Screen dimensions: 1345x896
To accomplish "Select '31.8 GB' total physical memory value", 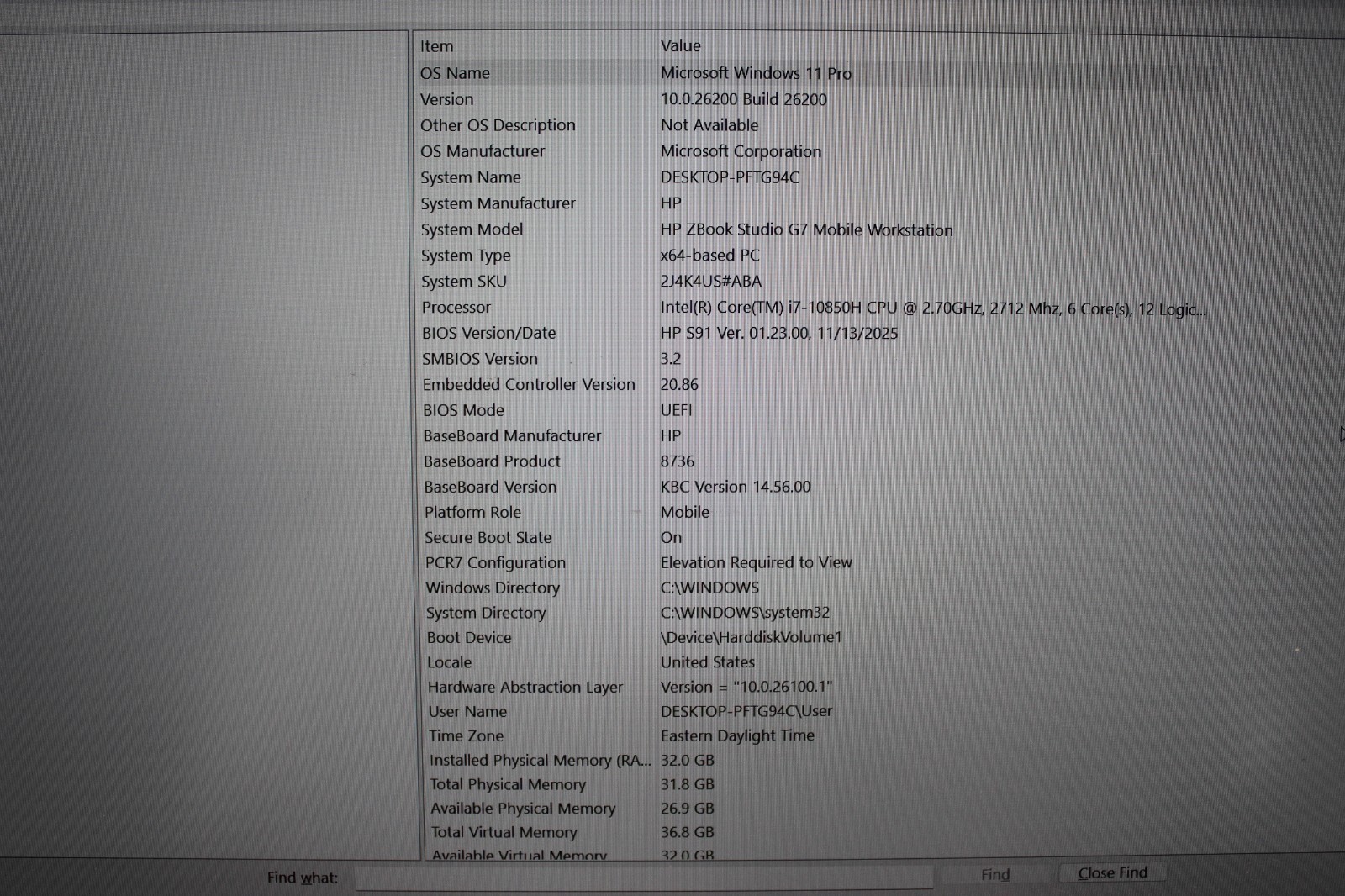I will pos(687,784).
